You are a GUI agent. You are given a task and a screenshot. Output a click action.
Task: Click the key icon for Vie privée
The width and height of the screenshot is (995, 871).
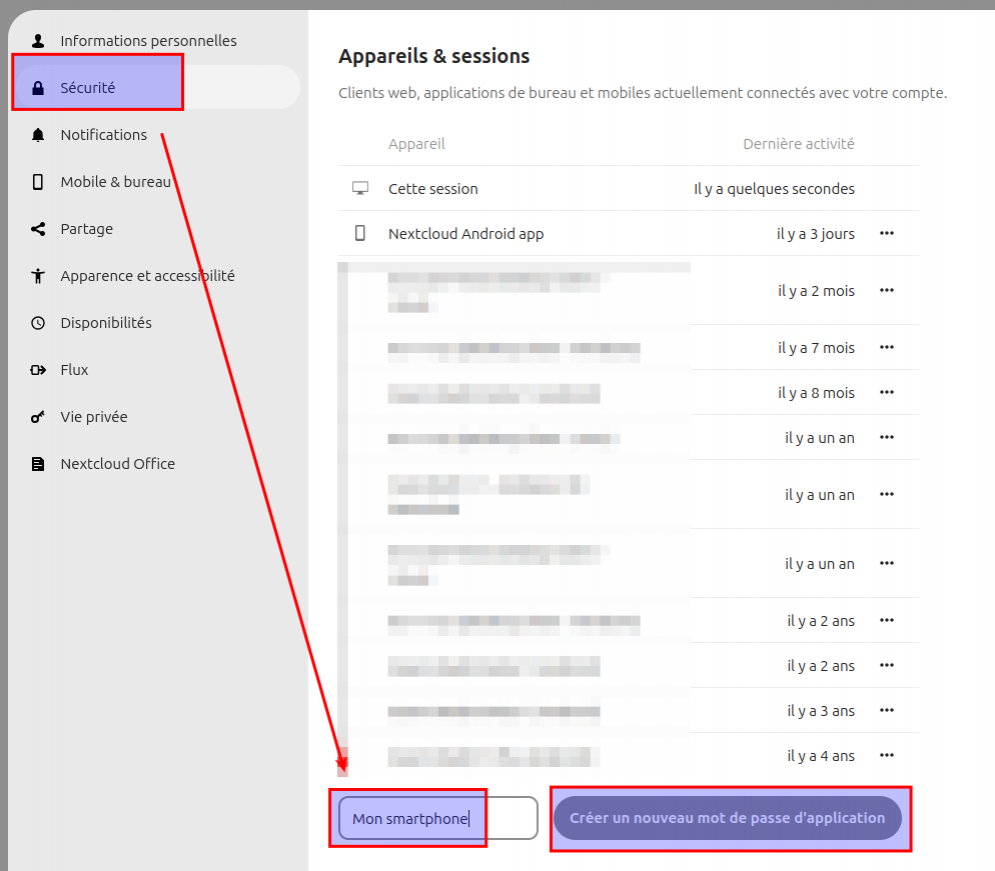pyautogui.click(x=38, y=417)
